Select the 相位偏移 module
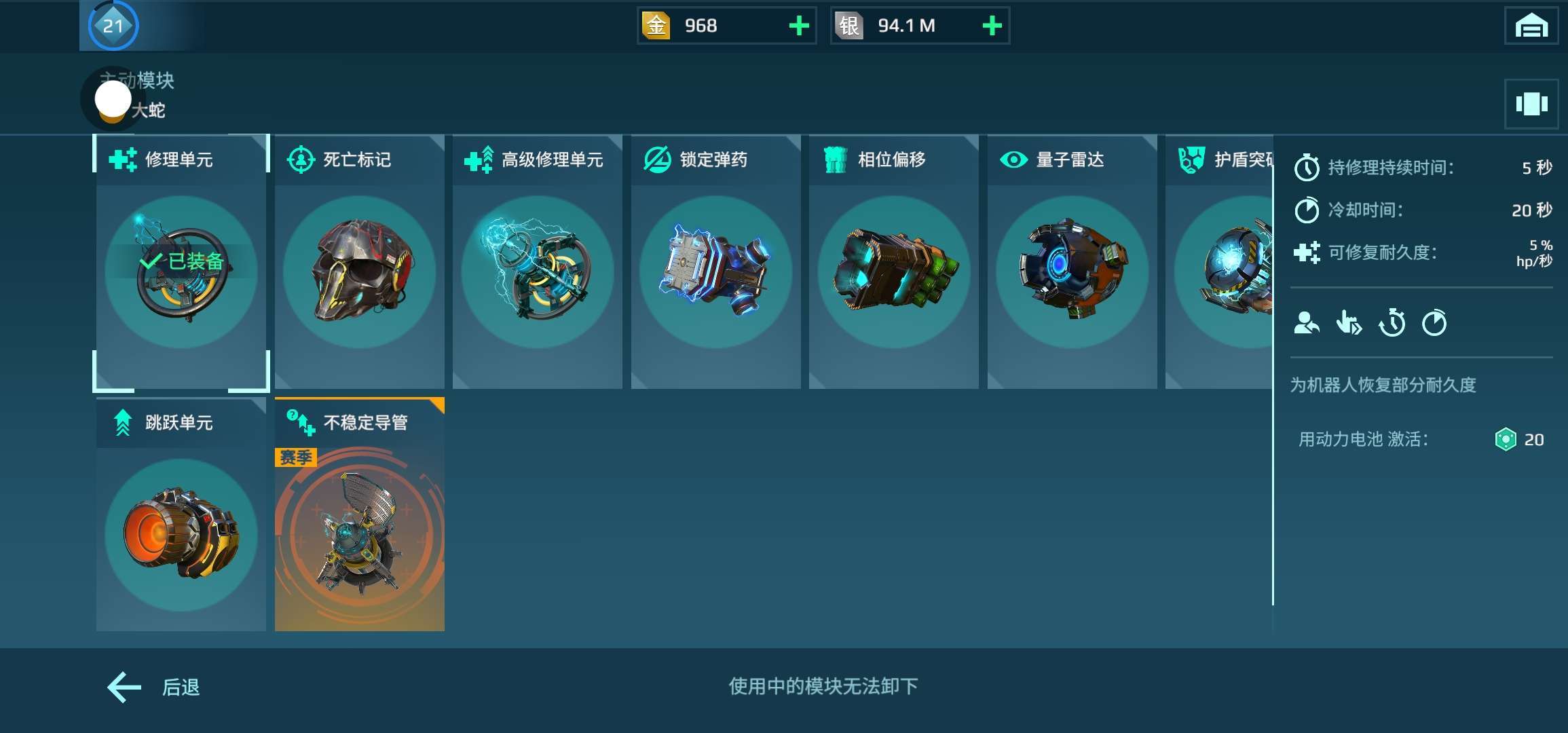1568x733 pixels. [894, 262]
